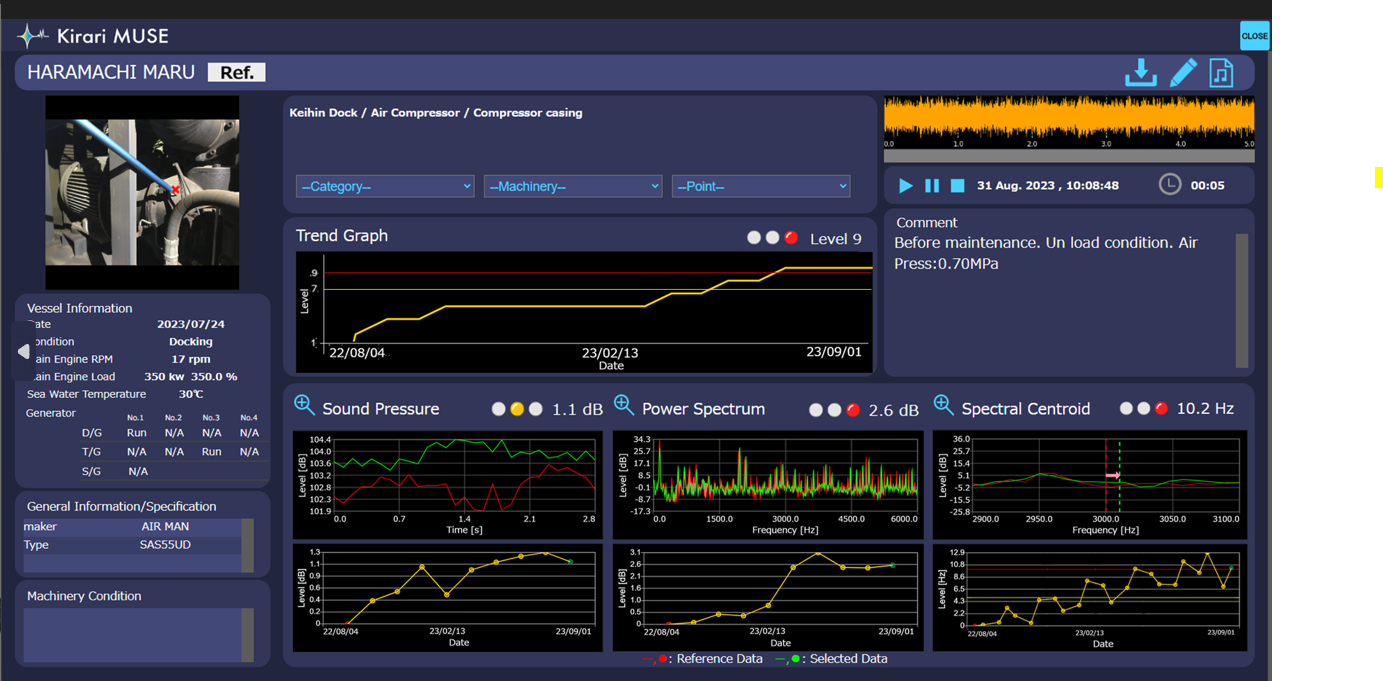Collapse the side panel with left arrow

click(x=24, y=351)
